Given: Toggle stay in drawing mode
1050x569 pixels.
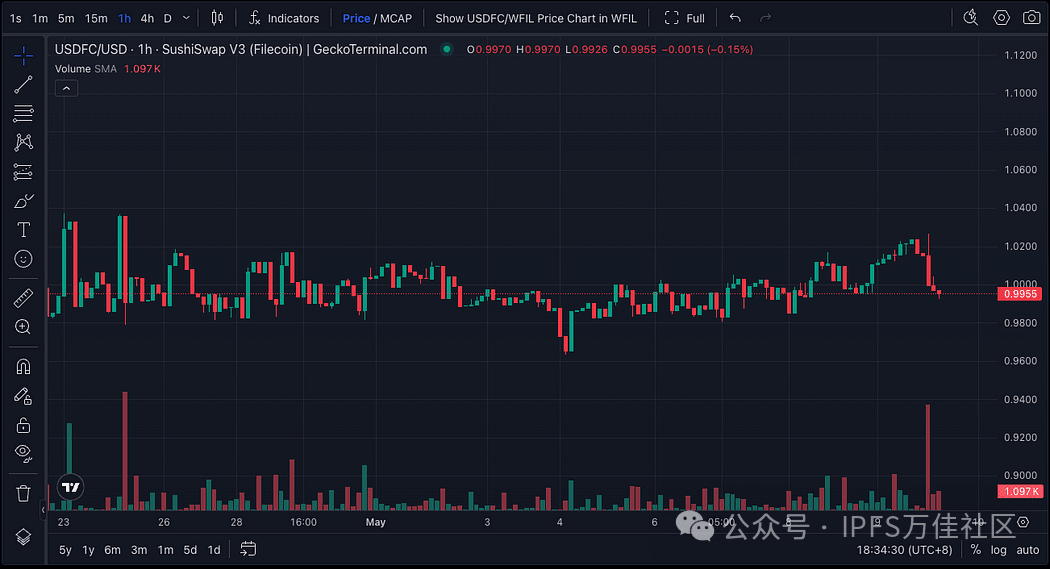Looking at the screenshot, I should pyautogui.click(x=23, y=396).
